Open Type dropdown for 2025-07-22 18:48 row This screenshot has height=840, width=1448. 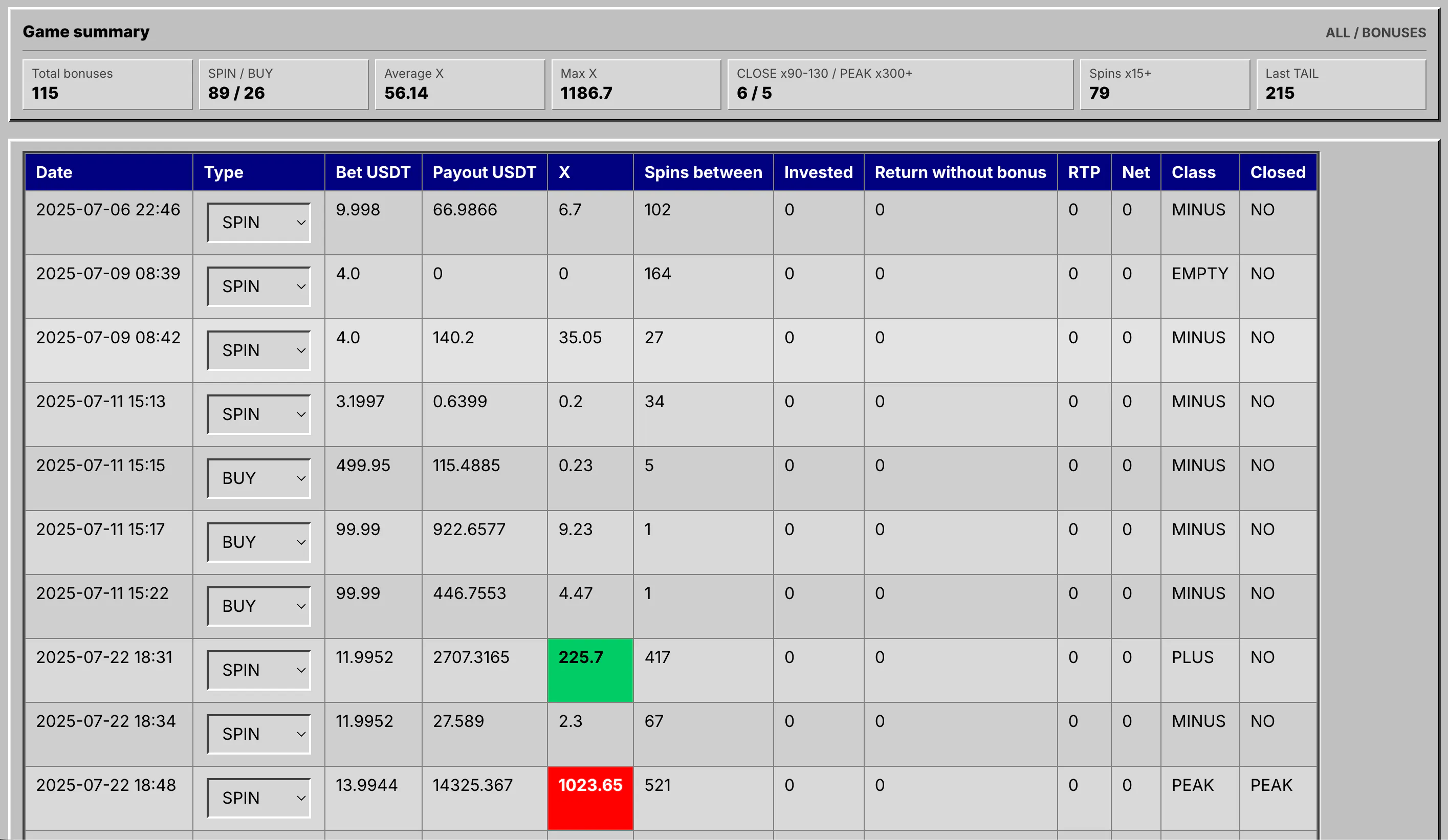[x=258, y=798]
